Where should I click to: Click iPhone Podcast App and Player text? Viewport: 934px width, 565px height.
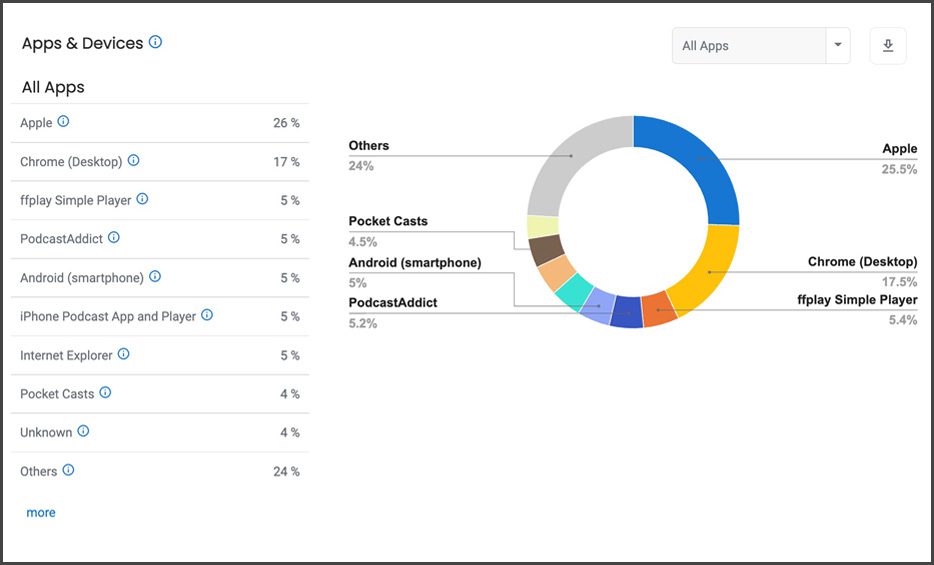[108, 316]
